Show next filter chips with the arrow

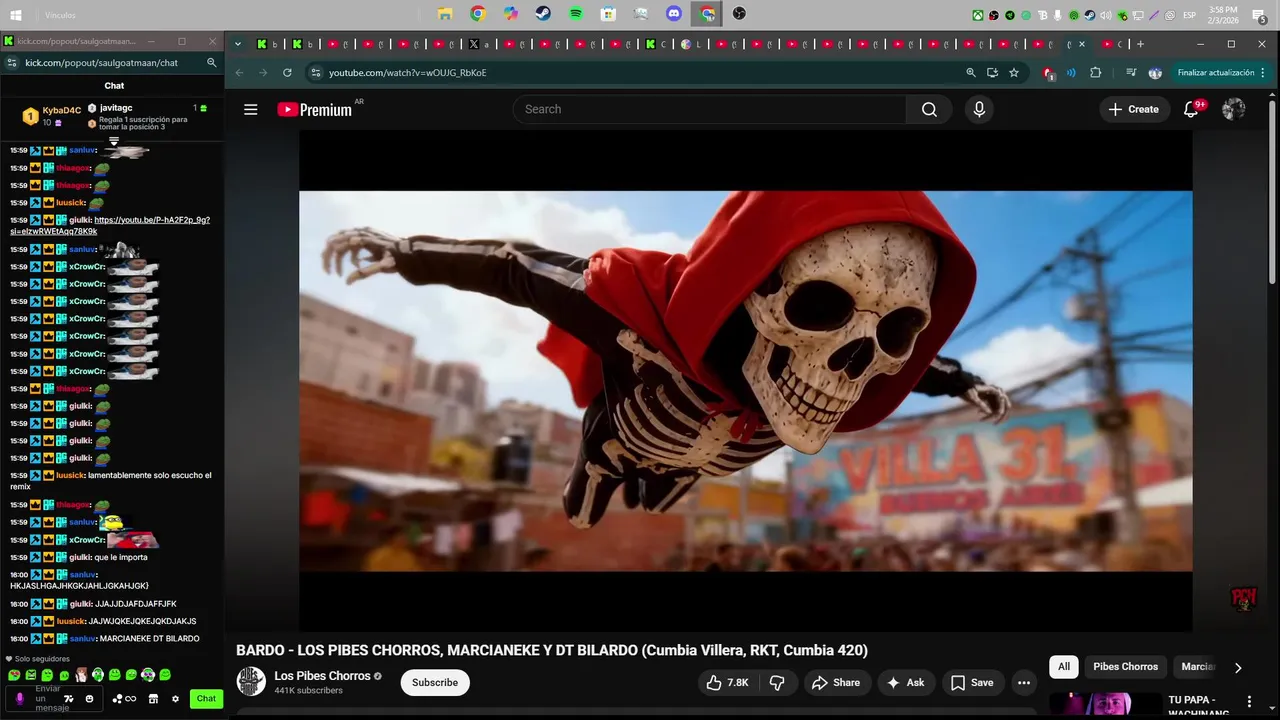click(x=1238, y=667)
